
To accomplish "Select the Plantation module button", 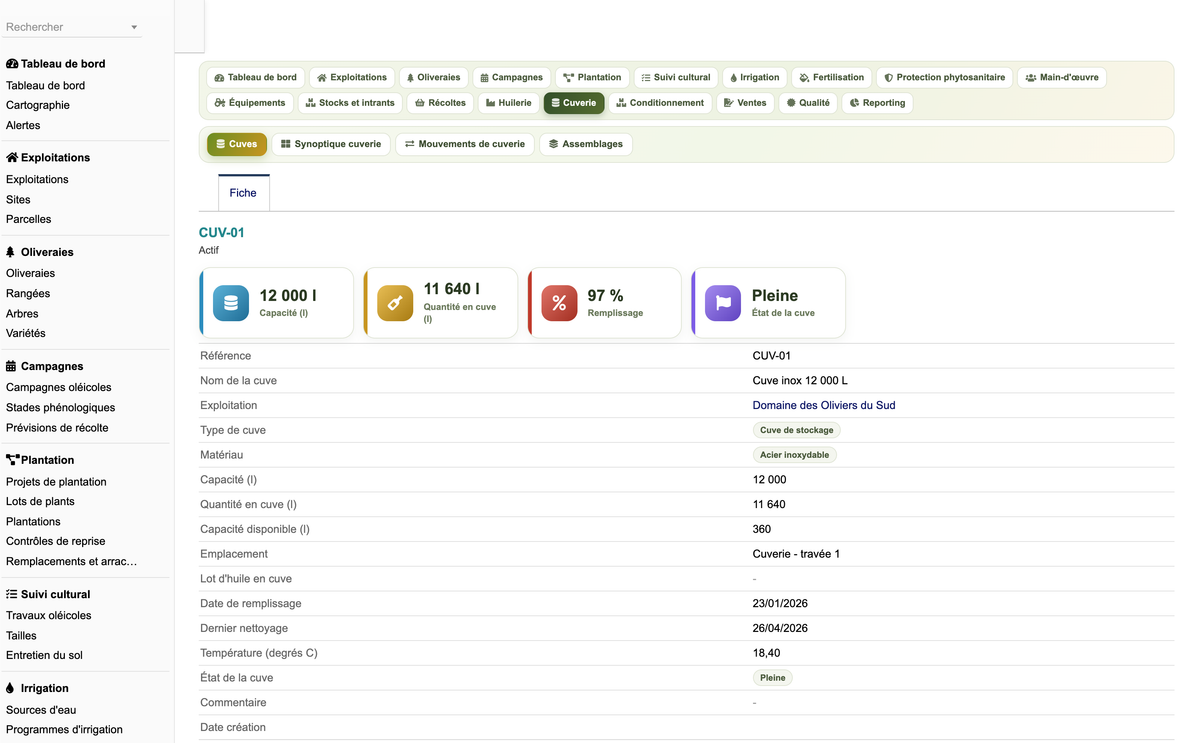I will click(592, 77).
